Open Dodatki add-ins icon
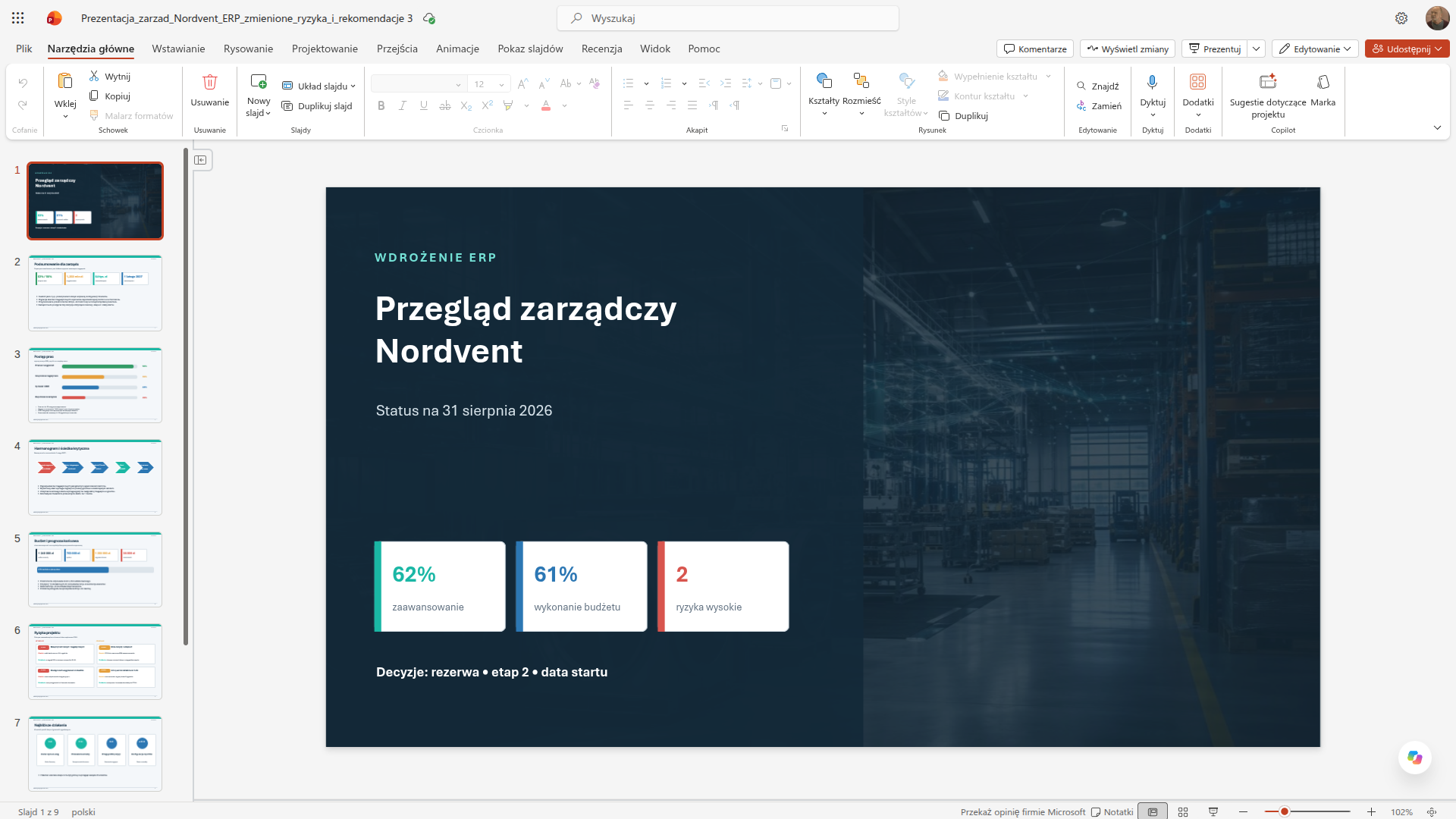1456x819 pixels. [1198, 82]
